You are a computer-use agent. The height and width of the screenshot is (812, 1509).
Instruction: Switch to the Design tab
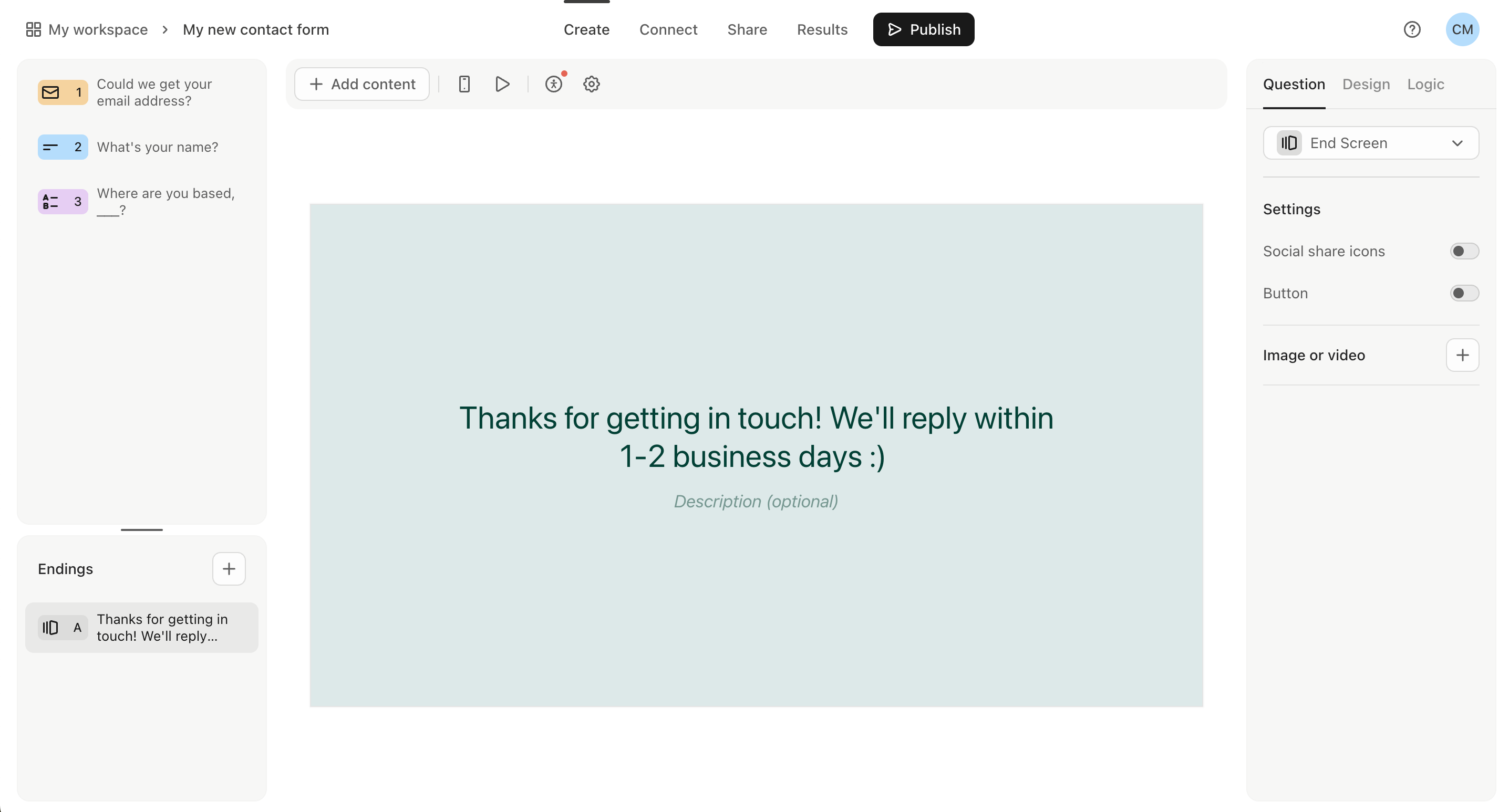coord(1366,84)
